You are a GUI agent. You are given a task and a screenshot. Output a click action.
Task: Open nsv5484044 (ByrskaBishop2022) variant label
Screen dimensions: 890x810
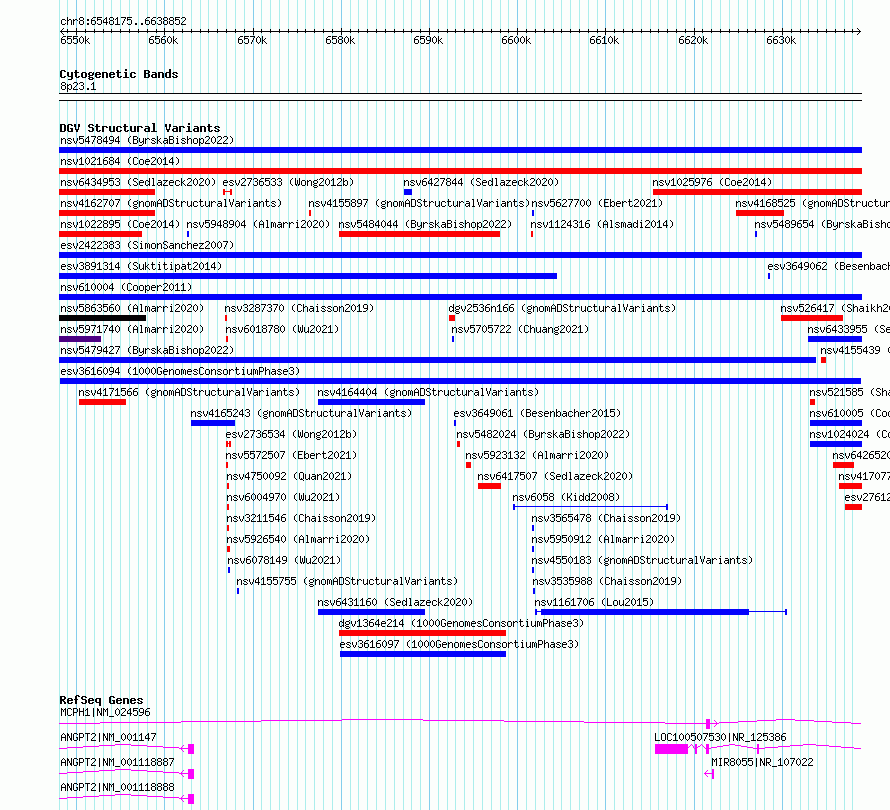pyautogui.click(x=425, y=224)
